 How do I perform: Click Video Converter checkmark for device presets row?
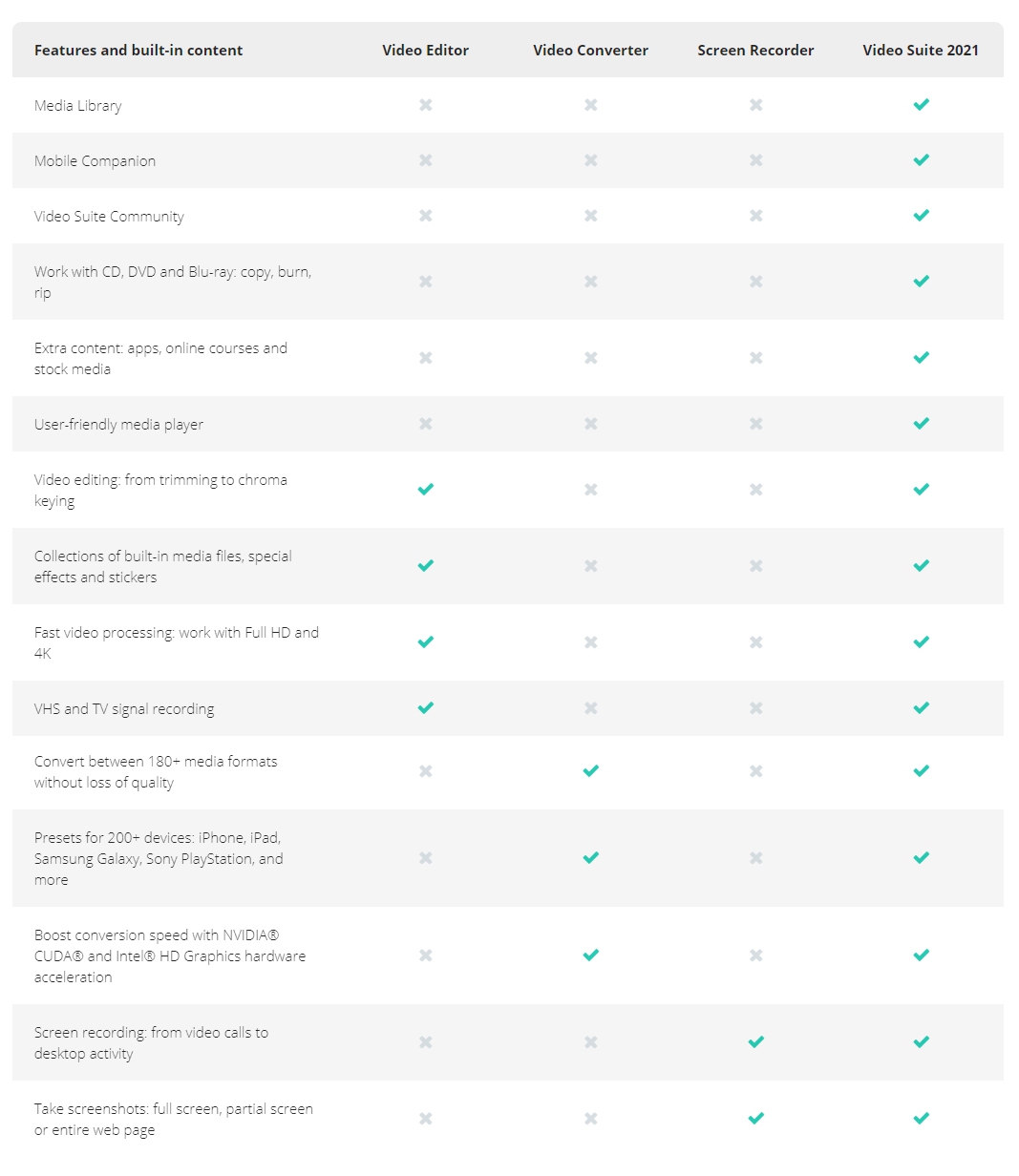click(x=591, y=858)
